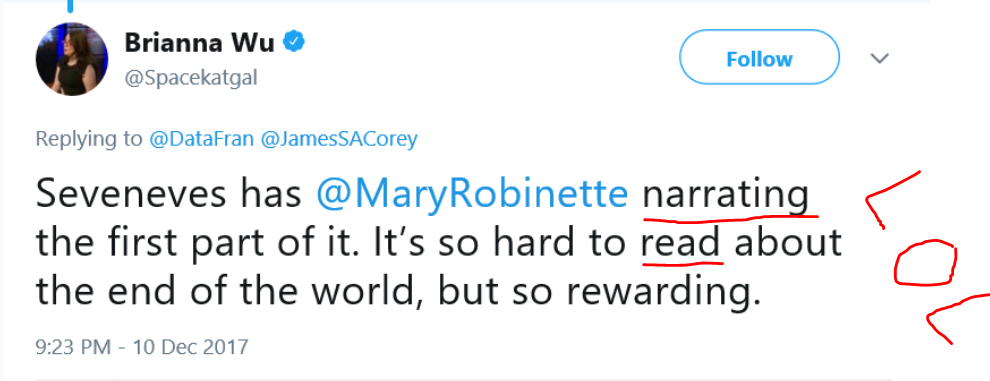Click the blue thread line above avatar
The image size is (990, 381).
pos(69,6)
